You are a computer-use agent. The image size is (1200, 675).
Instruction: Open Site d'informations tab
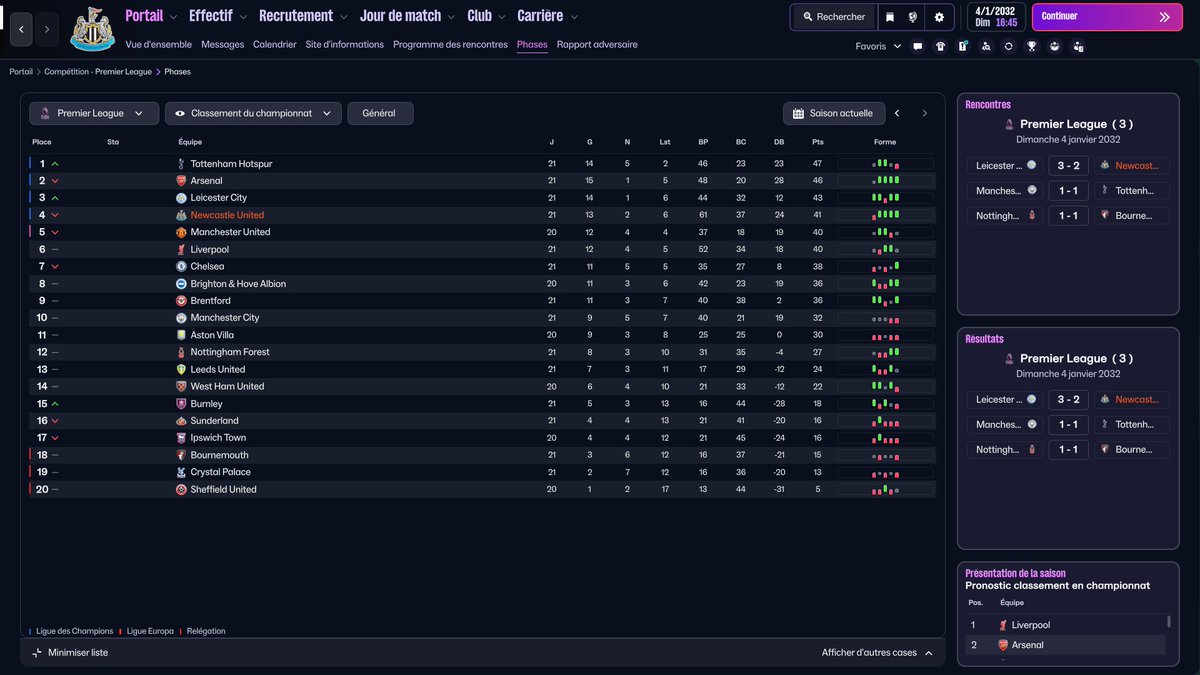coord(345,45)
